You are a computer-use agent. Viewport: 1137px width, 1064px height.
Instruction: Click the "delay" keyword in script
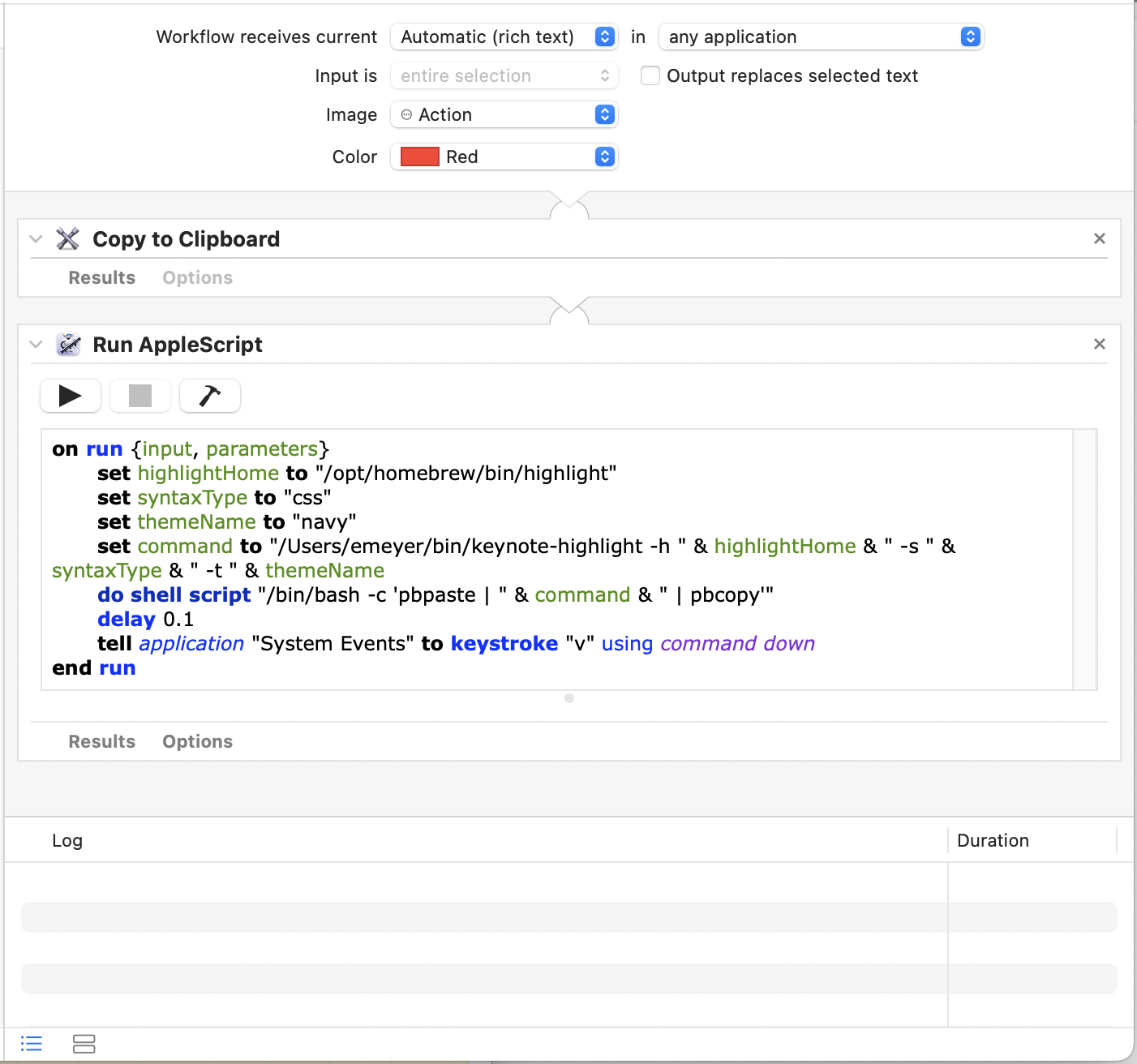click(127, 620)
